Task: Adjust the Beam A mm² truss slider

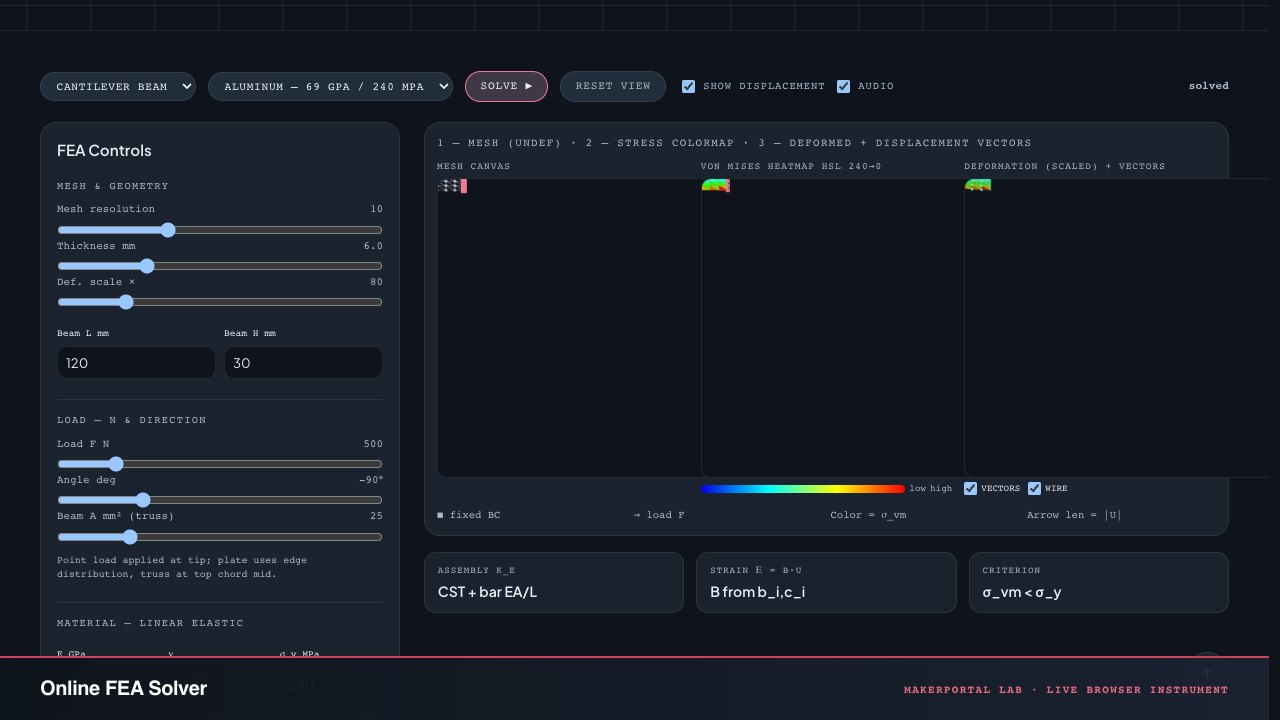Action: pyautogui.click(x=220, y=536)
